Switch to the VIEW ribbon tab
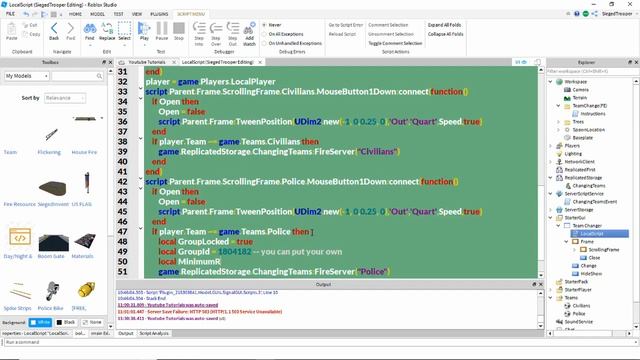This screenshot has height=360, width=640. [137, 14]
